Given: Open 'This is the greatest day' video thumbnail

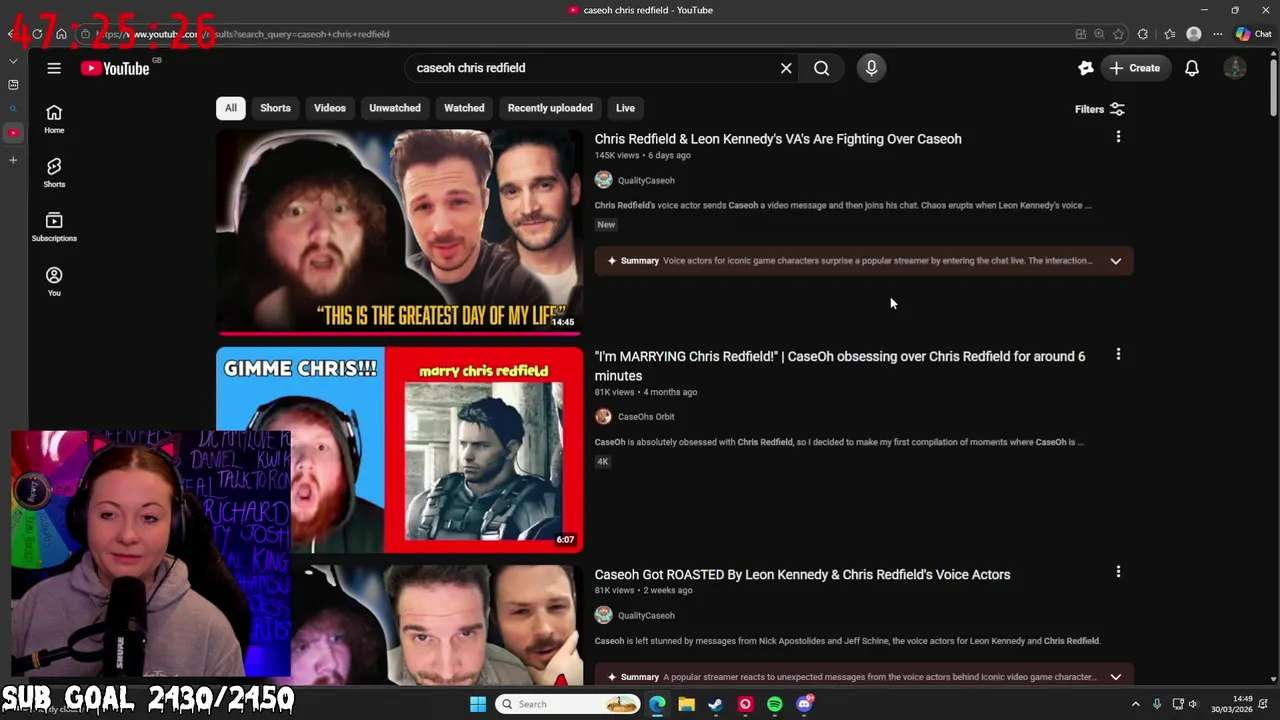Looking at the screenshot, I should 399,232.
